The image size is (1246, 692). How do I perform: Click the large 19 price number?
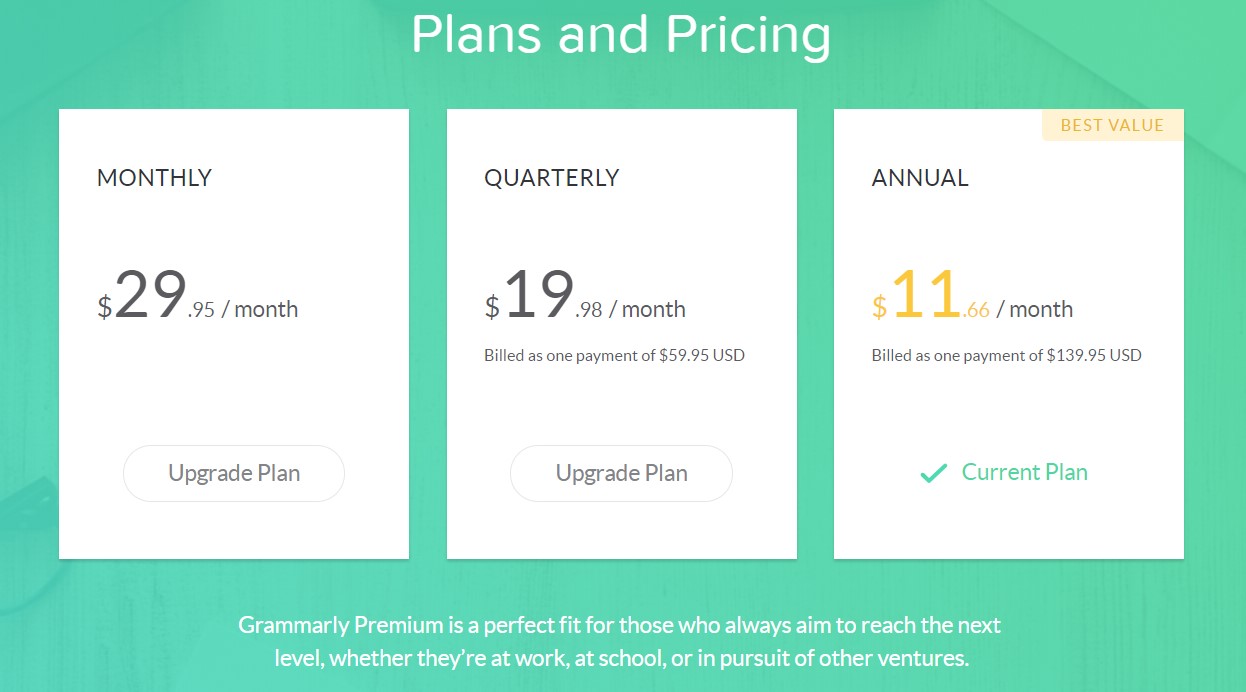[x=538, y=297]
